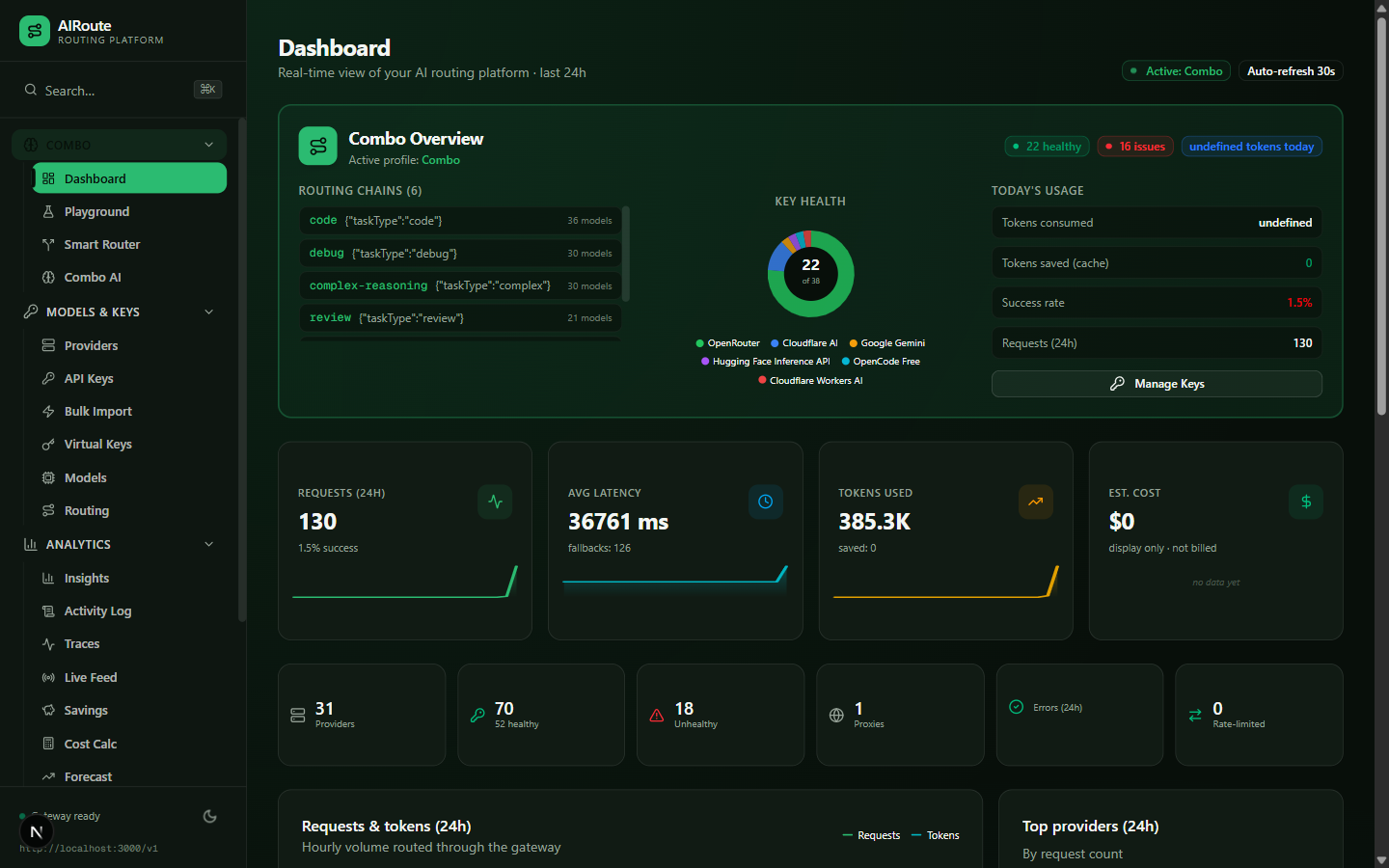Viewport: 1389px width, 868px height.
Task: Click the Combo AI brain icon
Action: tap(48, 277)
